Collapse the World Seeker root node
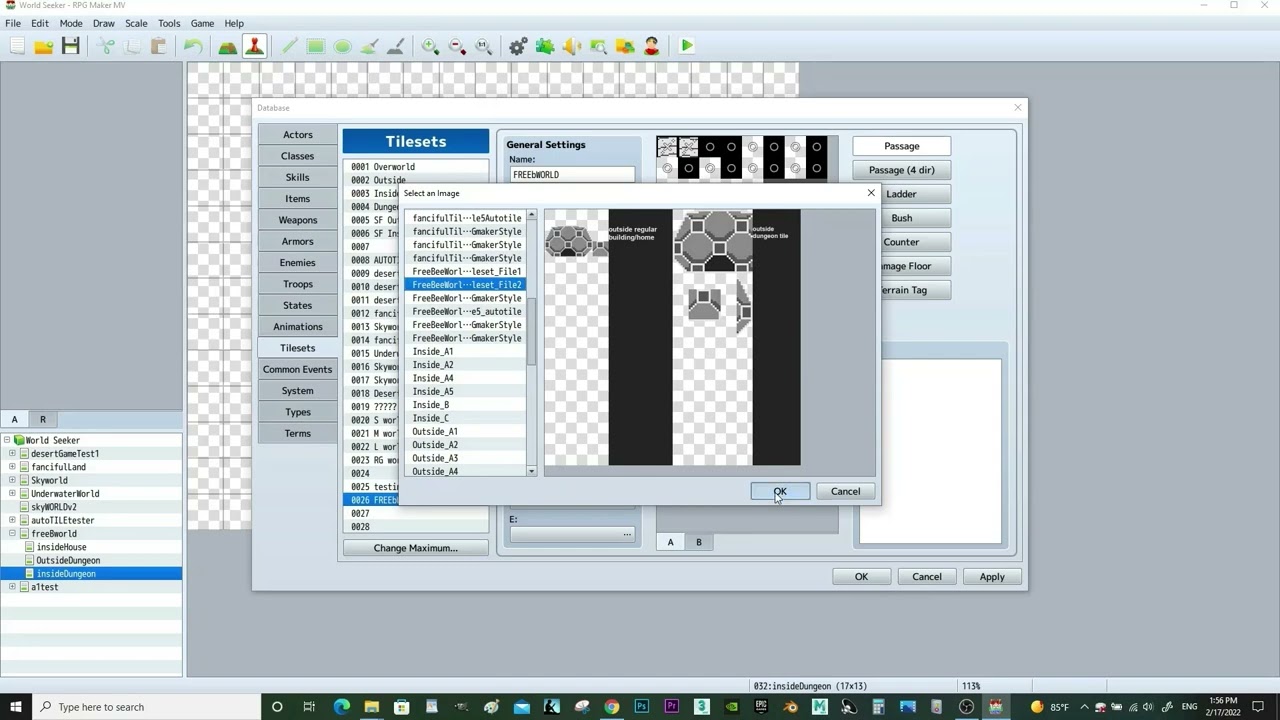Screen dimensions: 1280x720 pyautogui.click(x=6, y=440)
